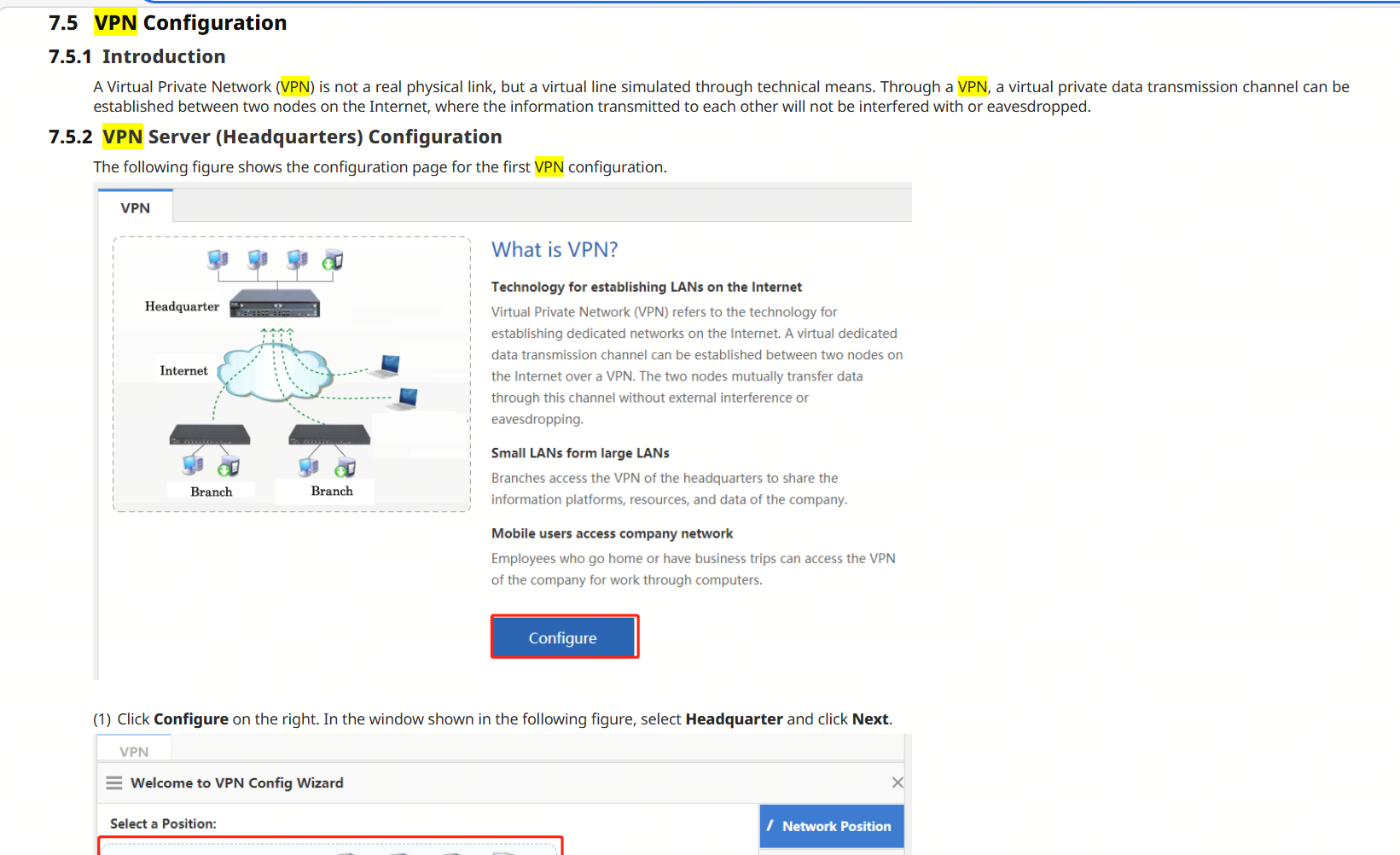
Task: Click the "What is VPN?" heading
Action: pyautogui.click(x=555, y=249)
